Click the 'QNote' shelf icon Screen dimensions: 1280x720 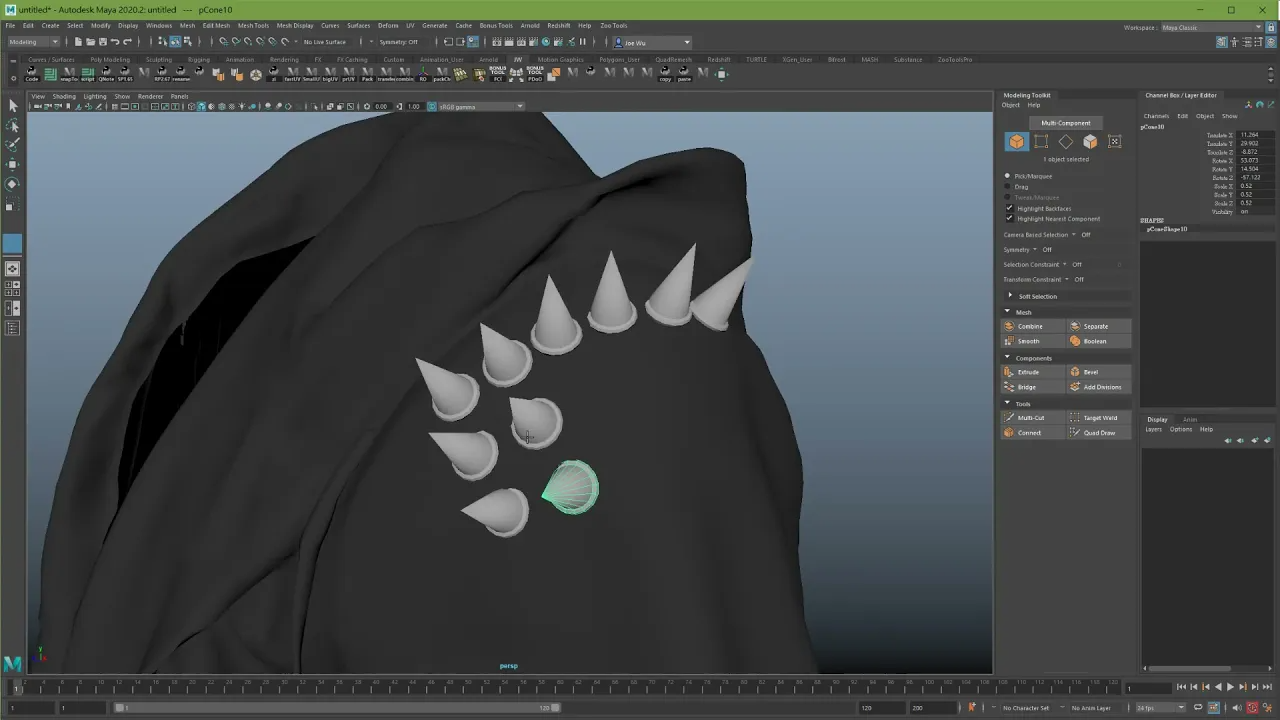(106, 74)
